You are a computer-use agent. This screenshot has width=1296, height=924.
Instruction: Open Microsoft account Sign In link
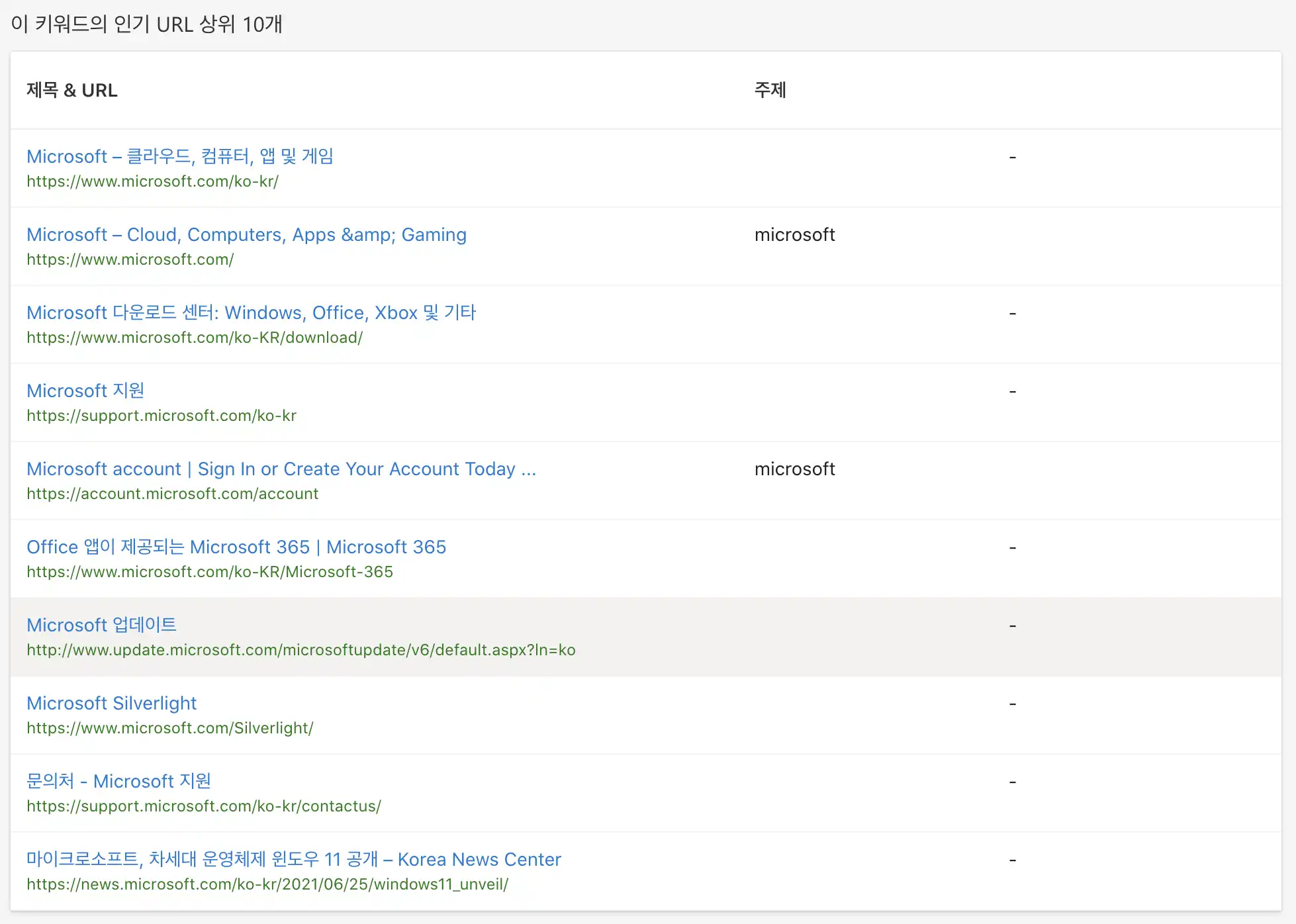click(281, 469)
